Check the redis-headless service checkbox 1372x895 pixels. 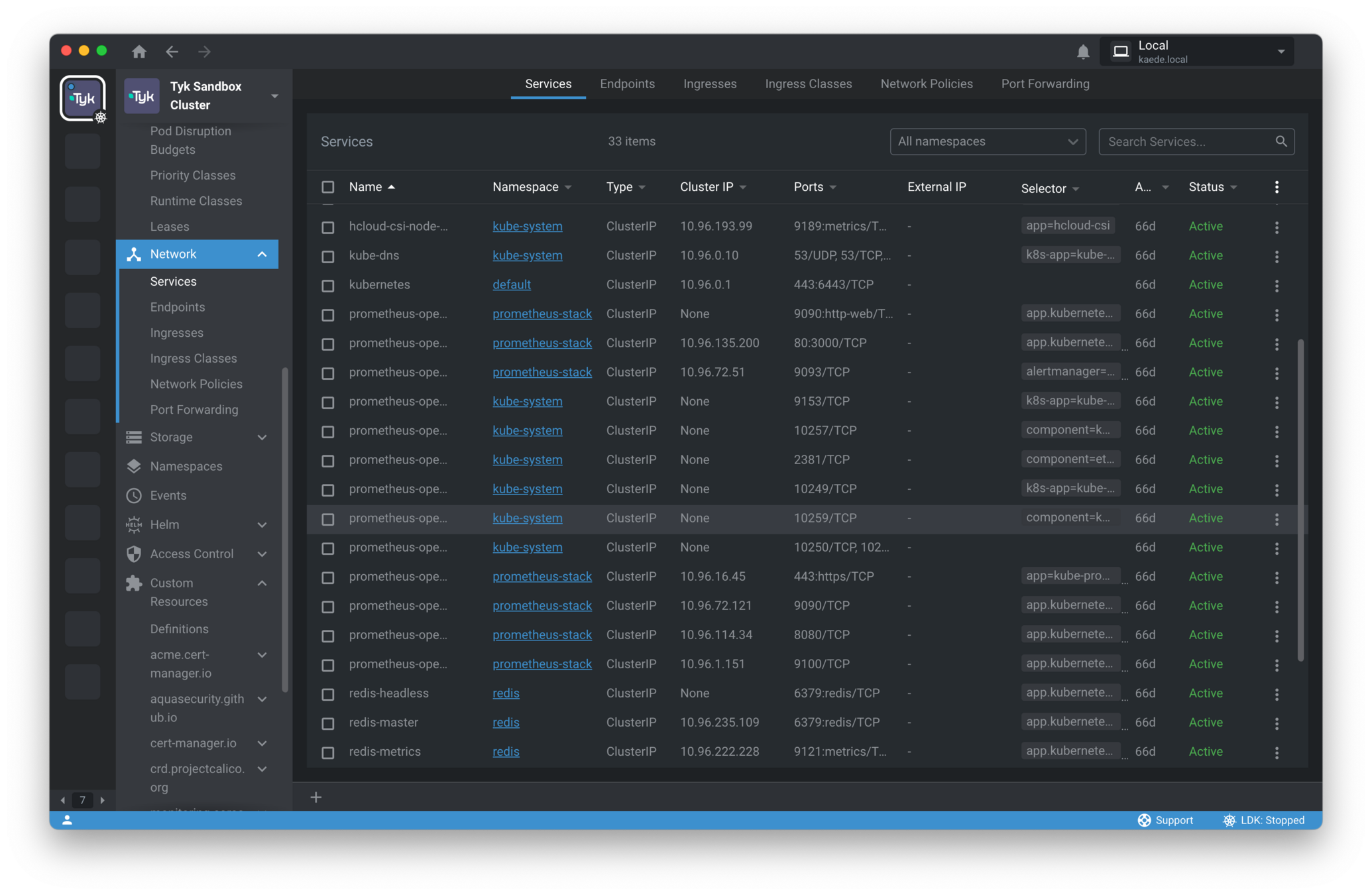(327, 693)
